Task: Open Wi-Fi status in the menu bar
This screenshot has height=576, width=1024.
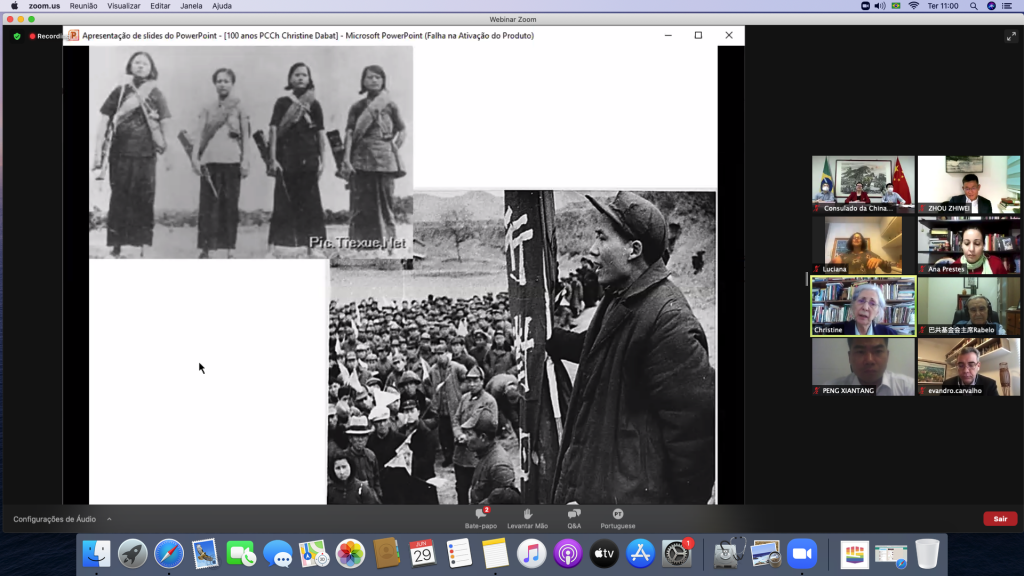Action: [x=914, y=6]
